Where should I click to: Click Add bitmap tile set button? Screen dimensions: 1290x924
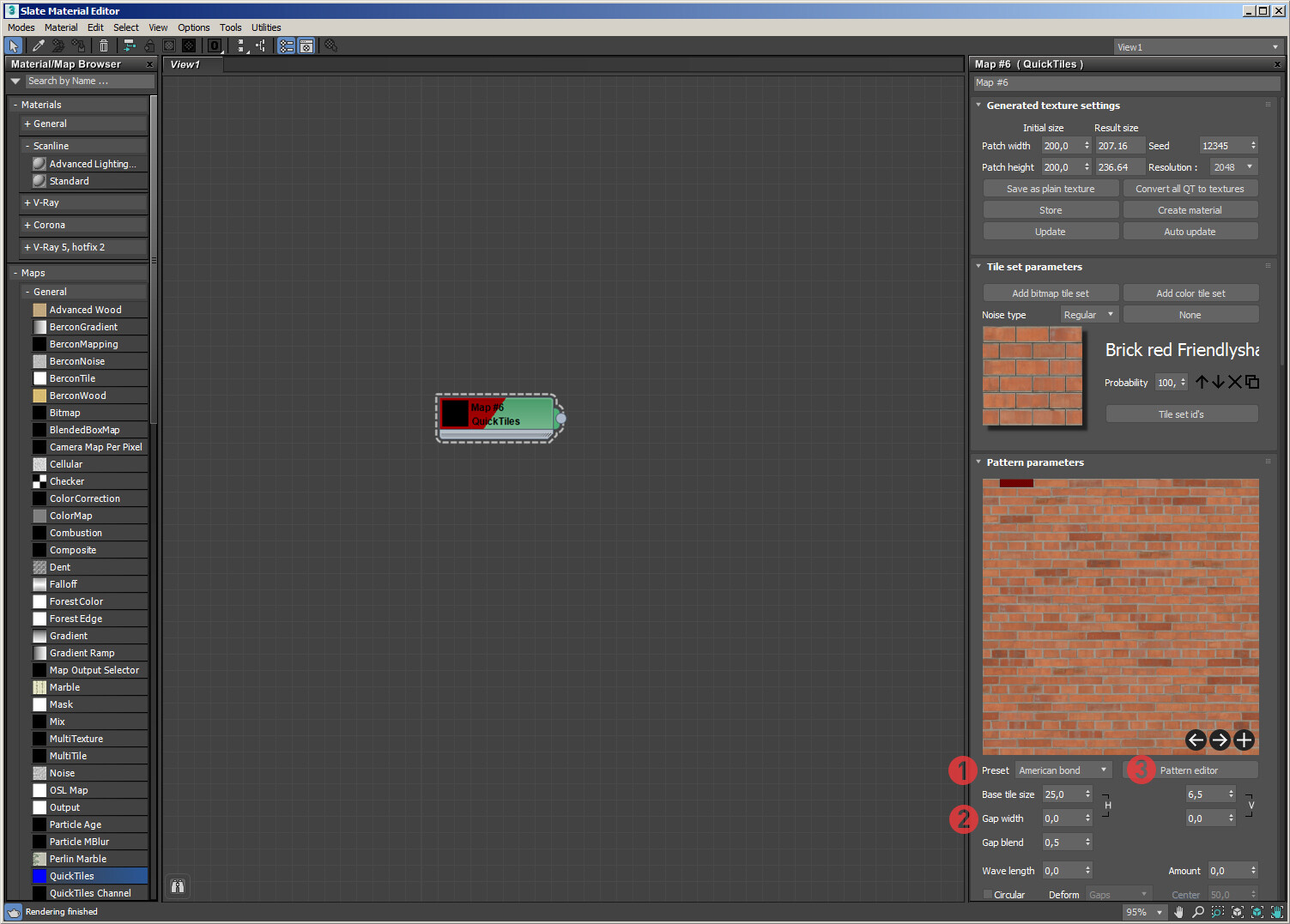point(1050,293)
